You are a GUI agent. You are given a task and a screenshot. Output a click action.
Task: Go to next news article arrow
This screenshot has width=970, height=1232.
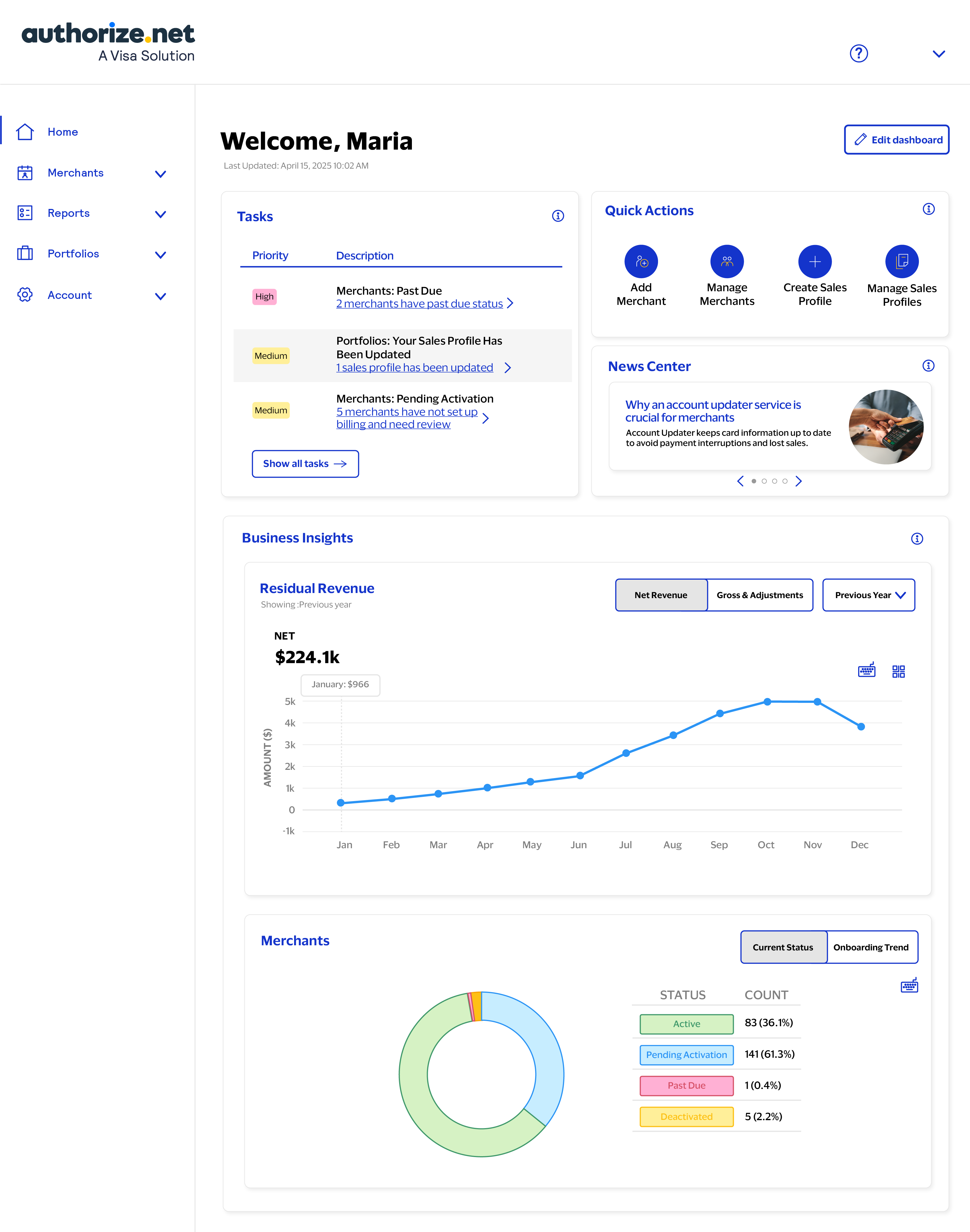click(x=799, y=481)
